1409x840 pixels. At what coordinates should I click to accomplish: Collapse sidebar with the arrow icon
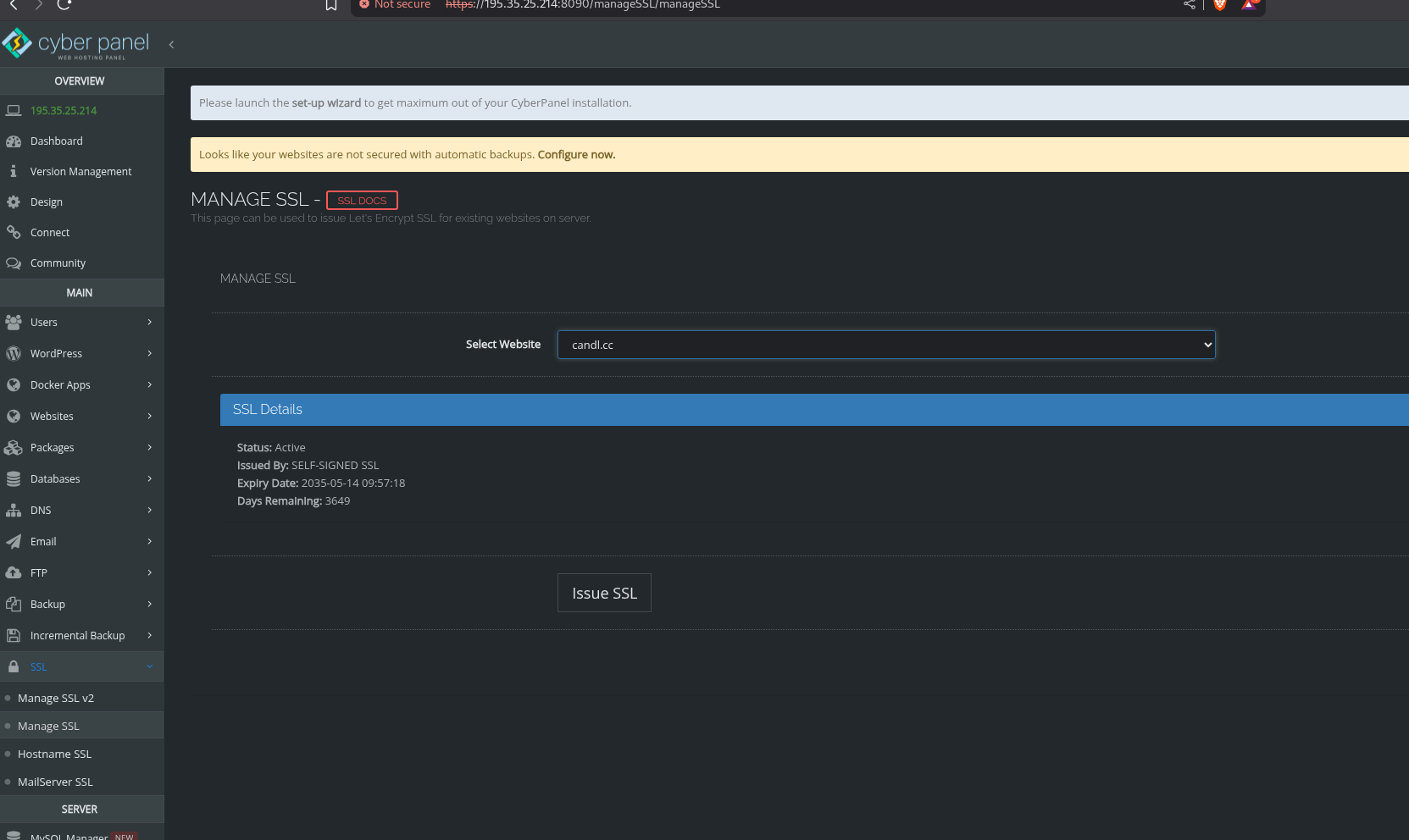tap(171, 44)
